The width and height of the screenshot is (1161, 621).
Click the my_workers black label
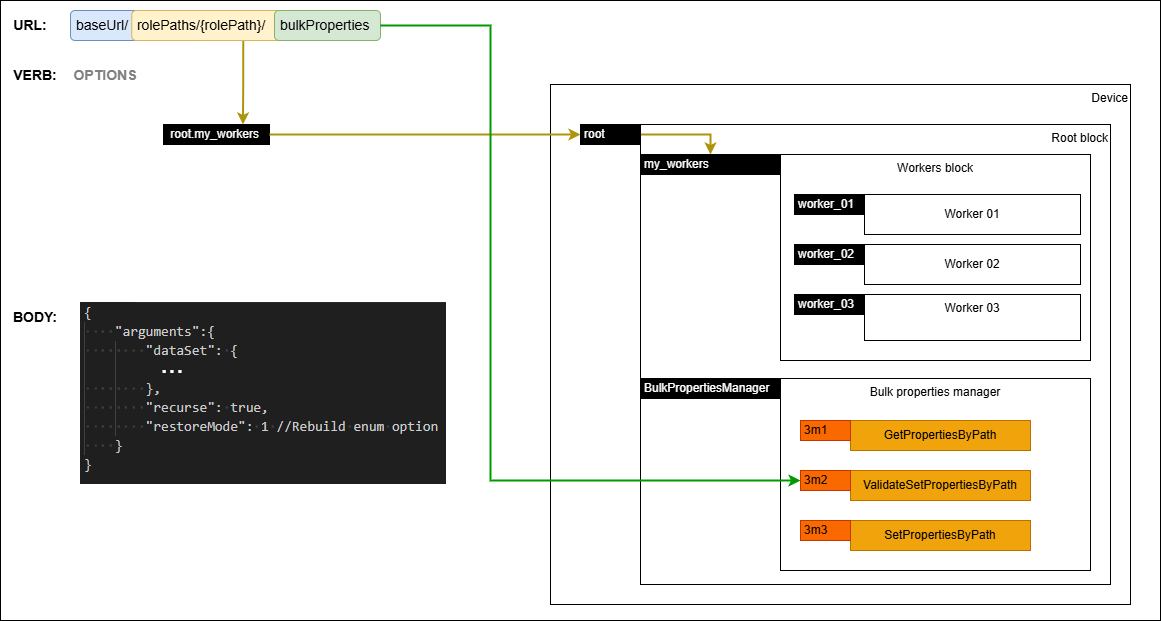pyautogui.click(x=711, y=164)
